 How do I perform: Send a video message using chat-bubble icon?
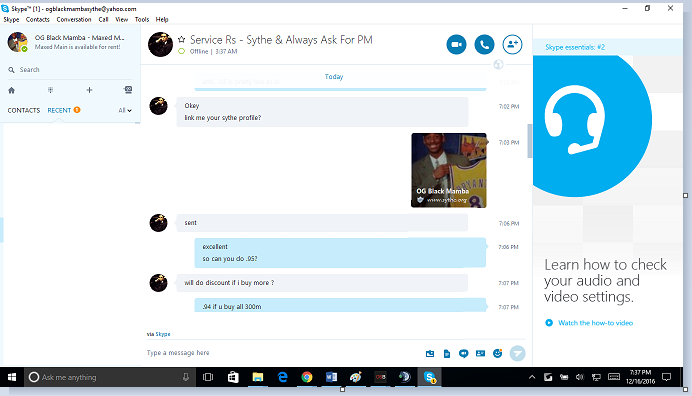(463, 354)
